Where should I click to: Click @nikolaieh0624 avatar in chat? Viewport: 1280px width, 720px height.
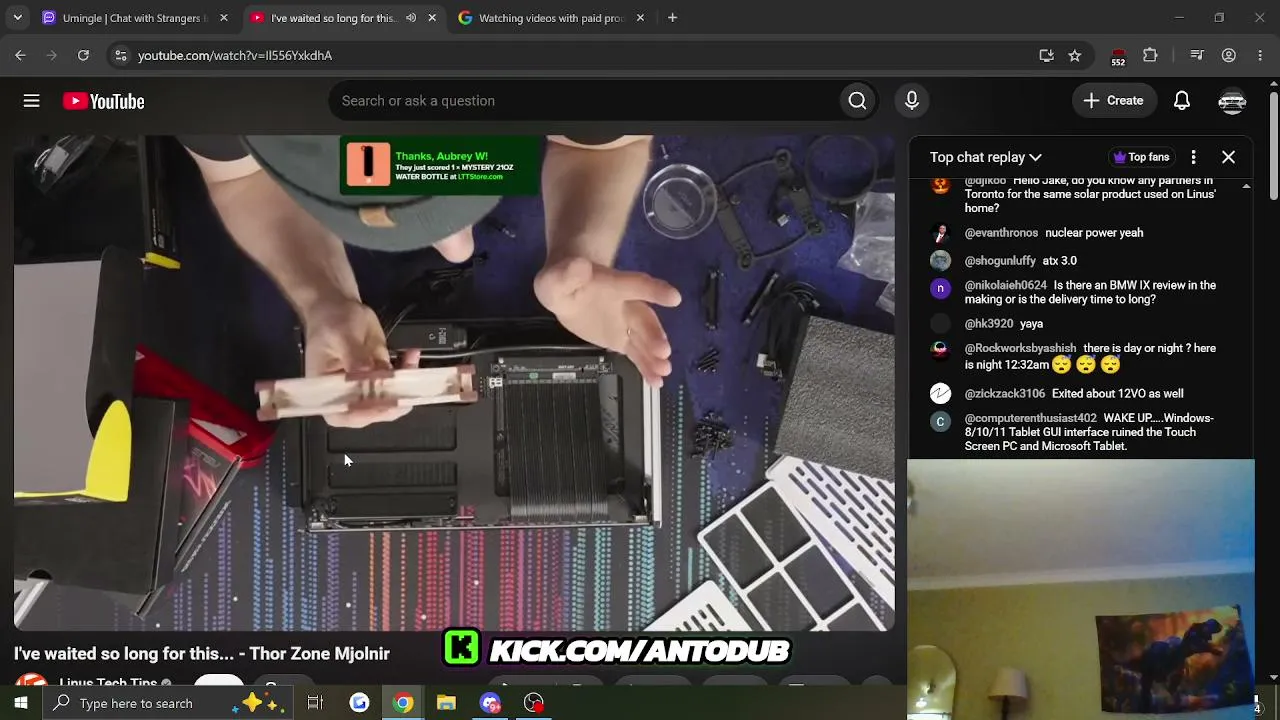(940, 289)
